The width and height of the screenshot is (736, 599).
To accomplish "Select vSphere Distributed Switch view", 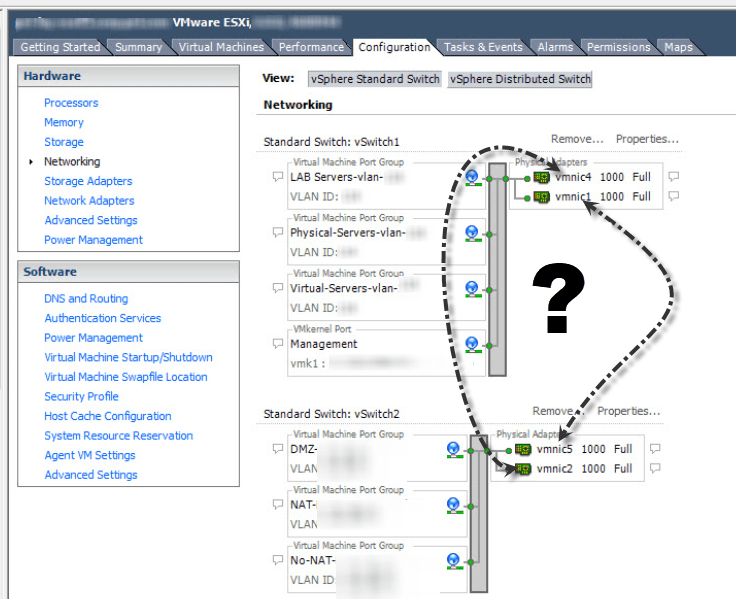I will (x=520, y=79).
